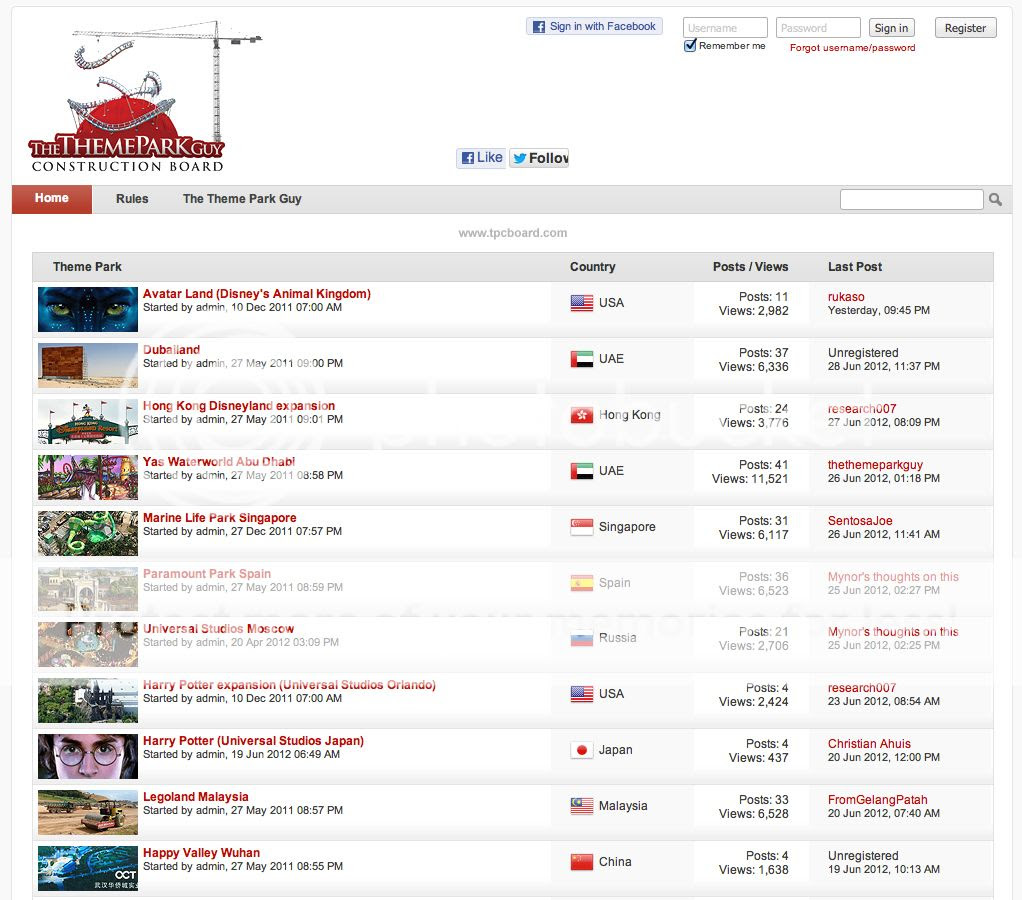The width and height of the screenshot is (1022, 900).
Task: Click the search magnifier icon
Action: tap(995, 199)
